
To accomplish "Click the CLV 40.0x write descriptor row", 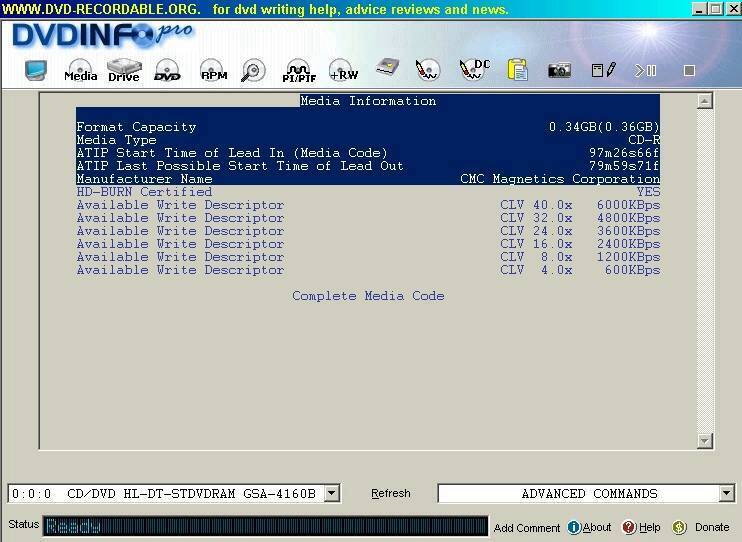I will tap(368, 205).
